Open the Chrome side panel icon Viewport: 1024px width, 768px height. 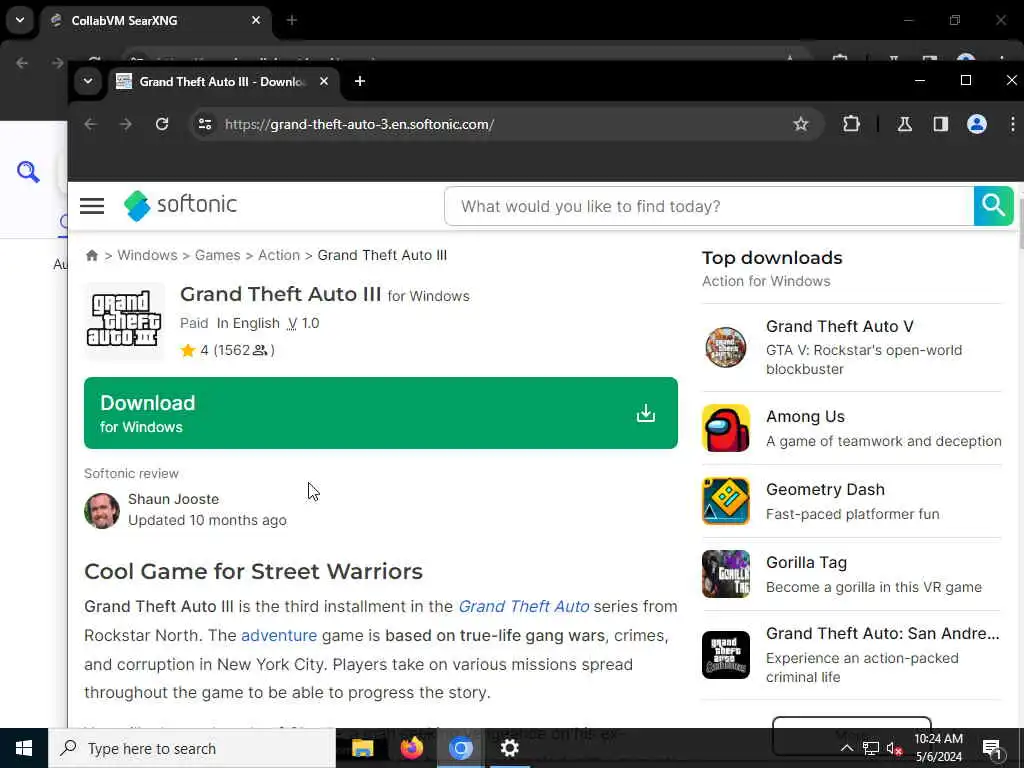[x=940, y=124]
